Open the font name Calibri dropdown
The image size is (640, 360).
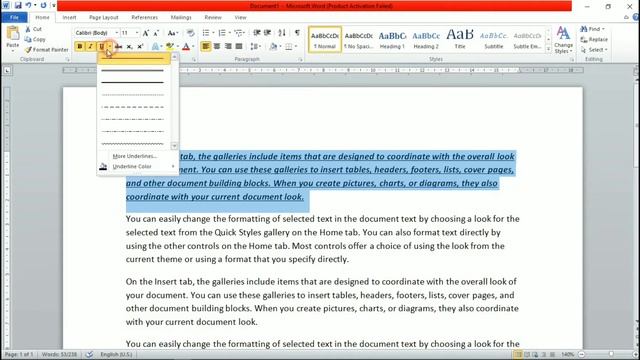116,33
